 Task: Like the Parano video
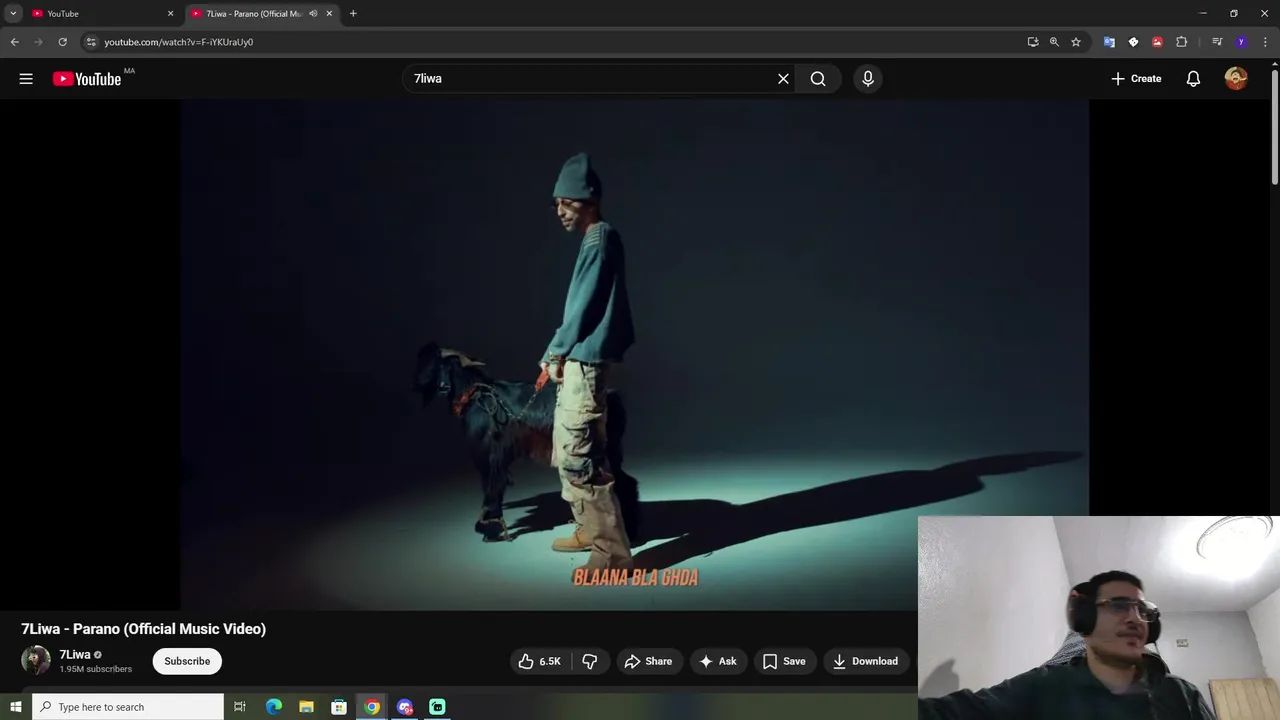539,661
